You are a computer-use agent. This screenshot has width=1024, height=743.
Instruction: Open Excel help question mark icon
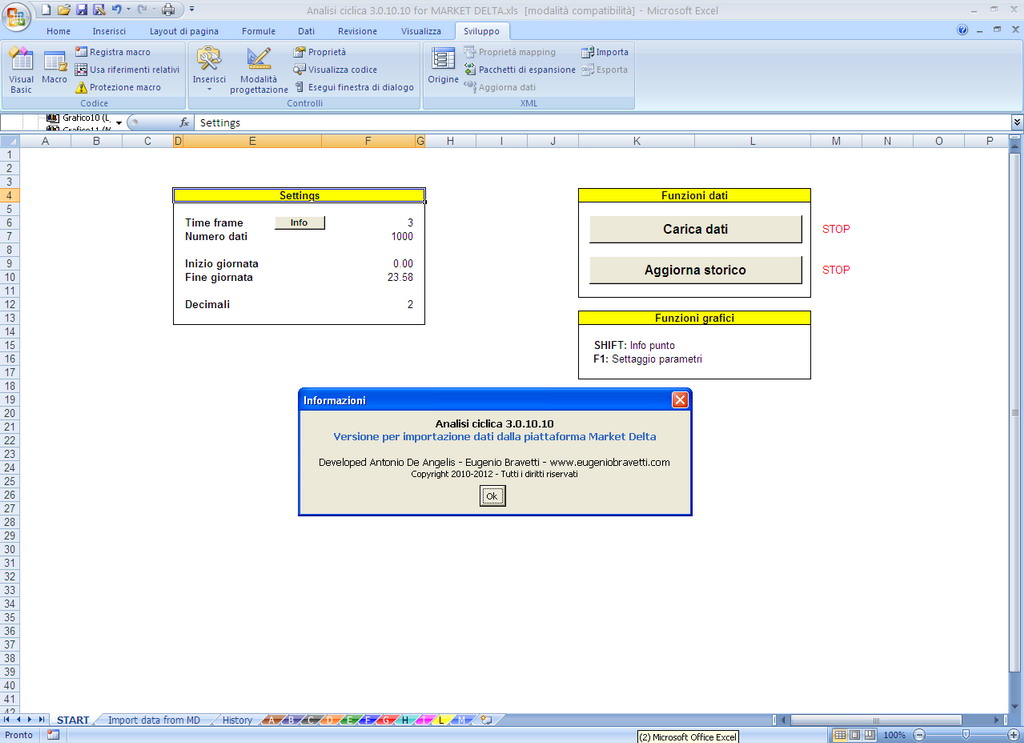(x=962, y=30)
